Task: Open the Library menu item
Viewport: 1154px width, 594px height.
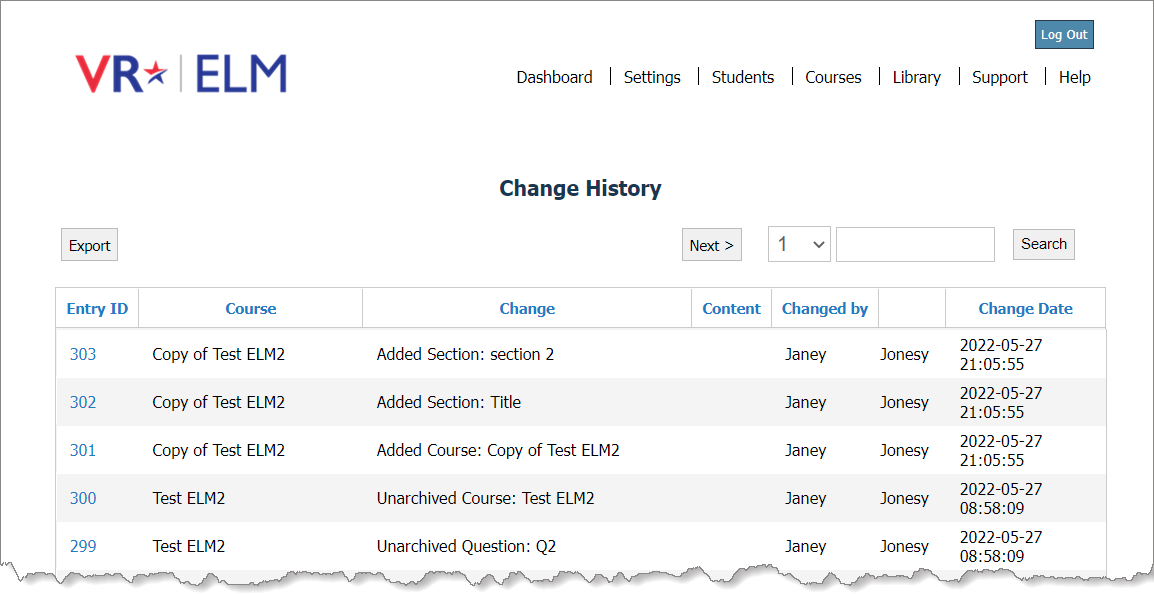Action: (x=916, y=77)
